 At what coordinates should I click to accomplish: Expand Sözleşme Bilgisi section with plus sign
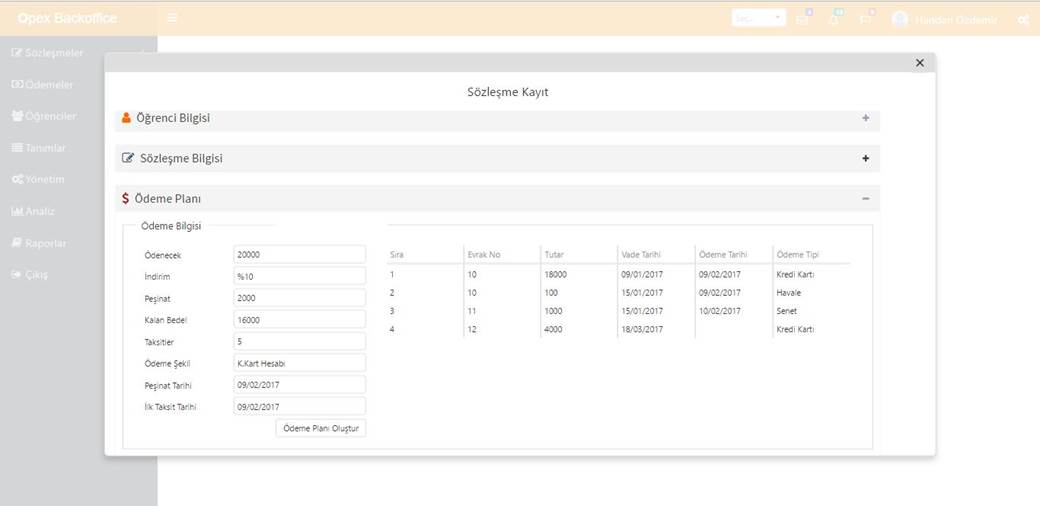(x=865, y=158)
